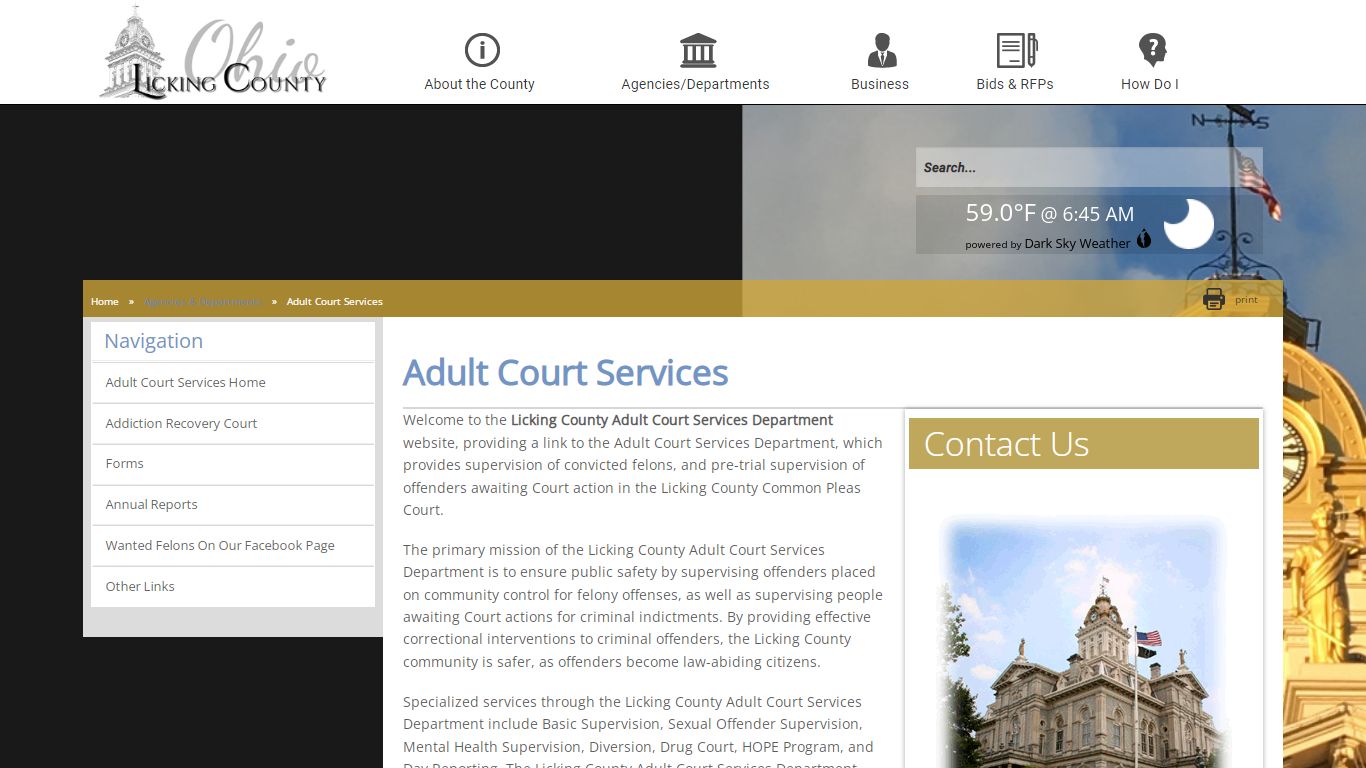Open the Business menu label
The width and height of the screenshot is (1366, 768).
(880, 84)
